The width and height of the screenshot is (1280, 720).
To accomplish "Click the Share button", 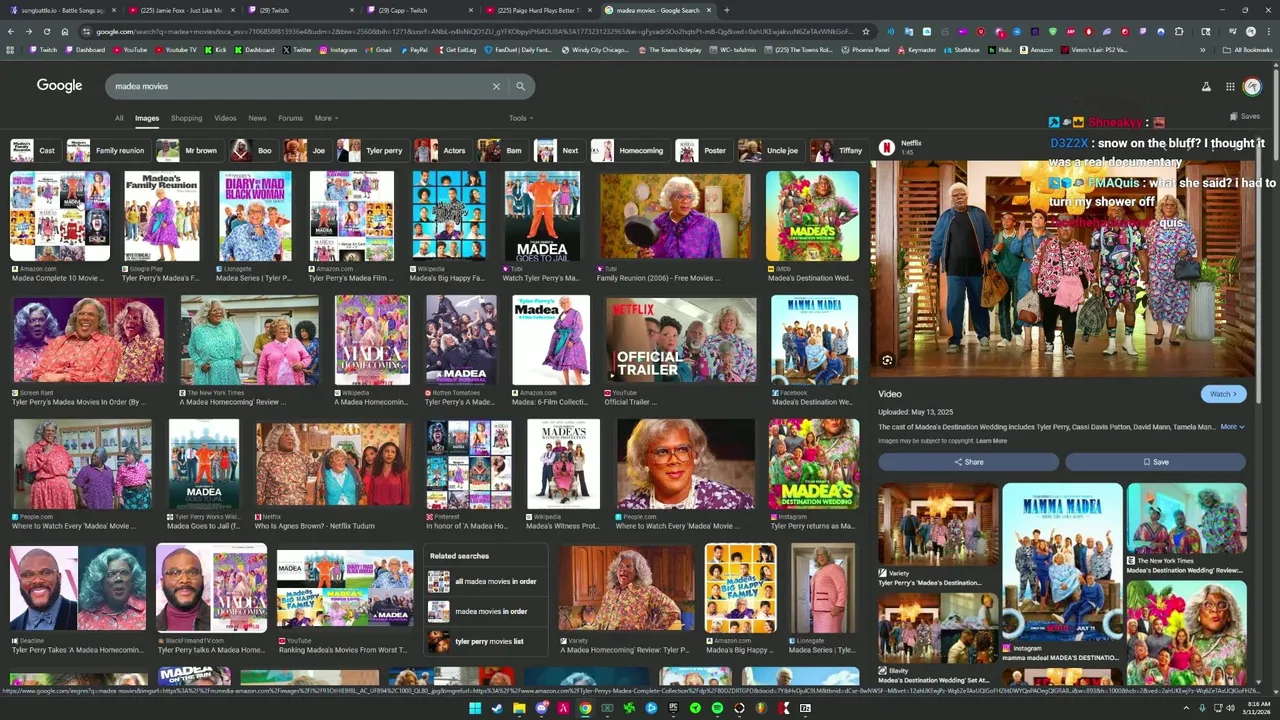I will (968, 462).
